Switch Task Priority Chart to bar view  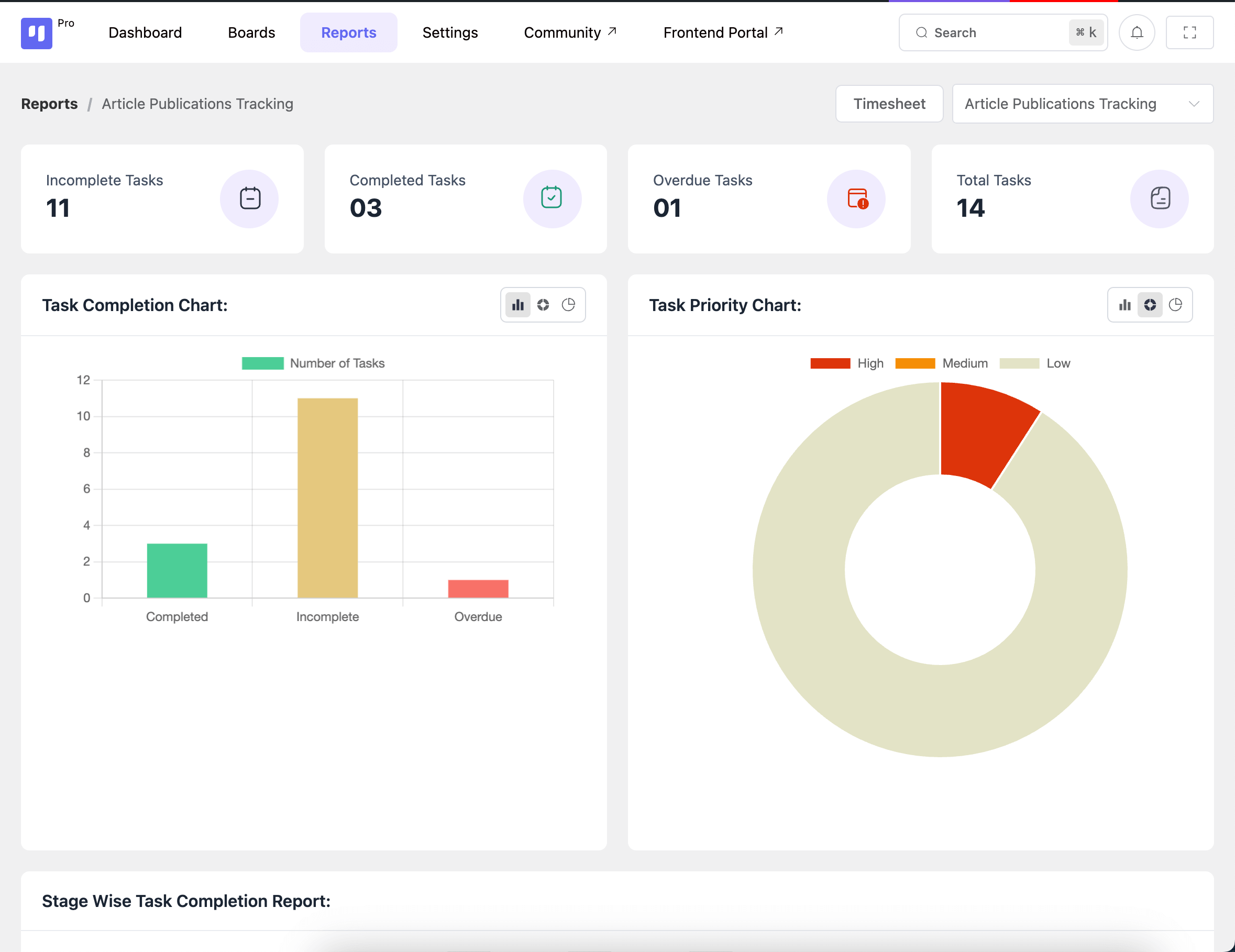[x=1124, y=305]
